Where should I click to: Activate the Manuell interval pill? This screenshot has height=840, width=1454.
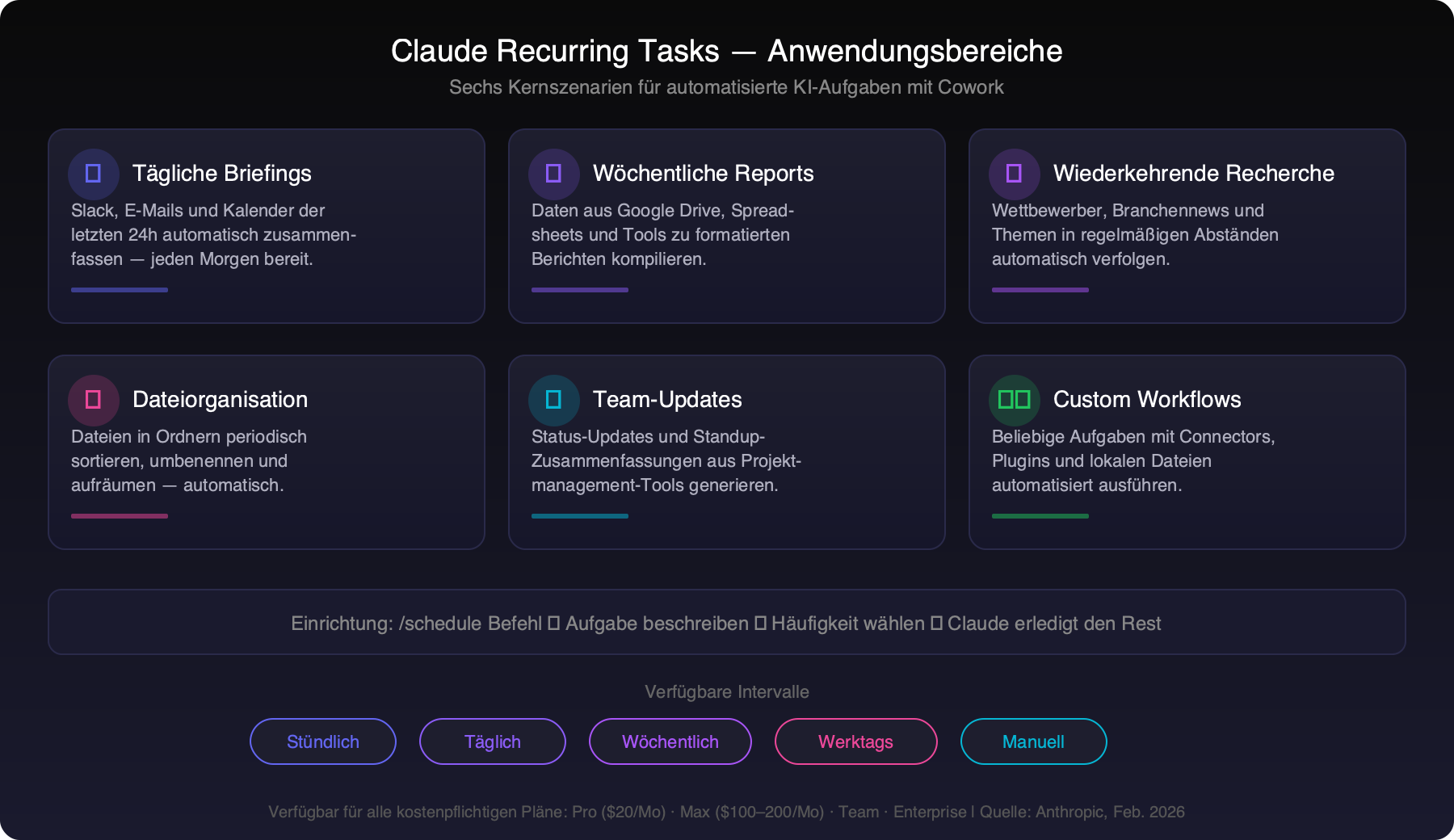1033,741
